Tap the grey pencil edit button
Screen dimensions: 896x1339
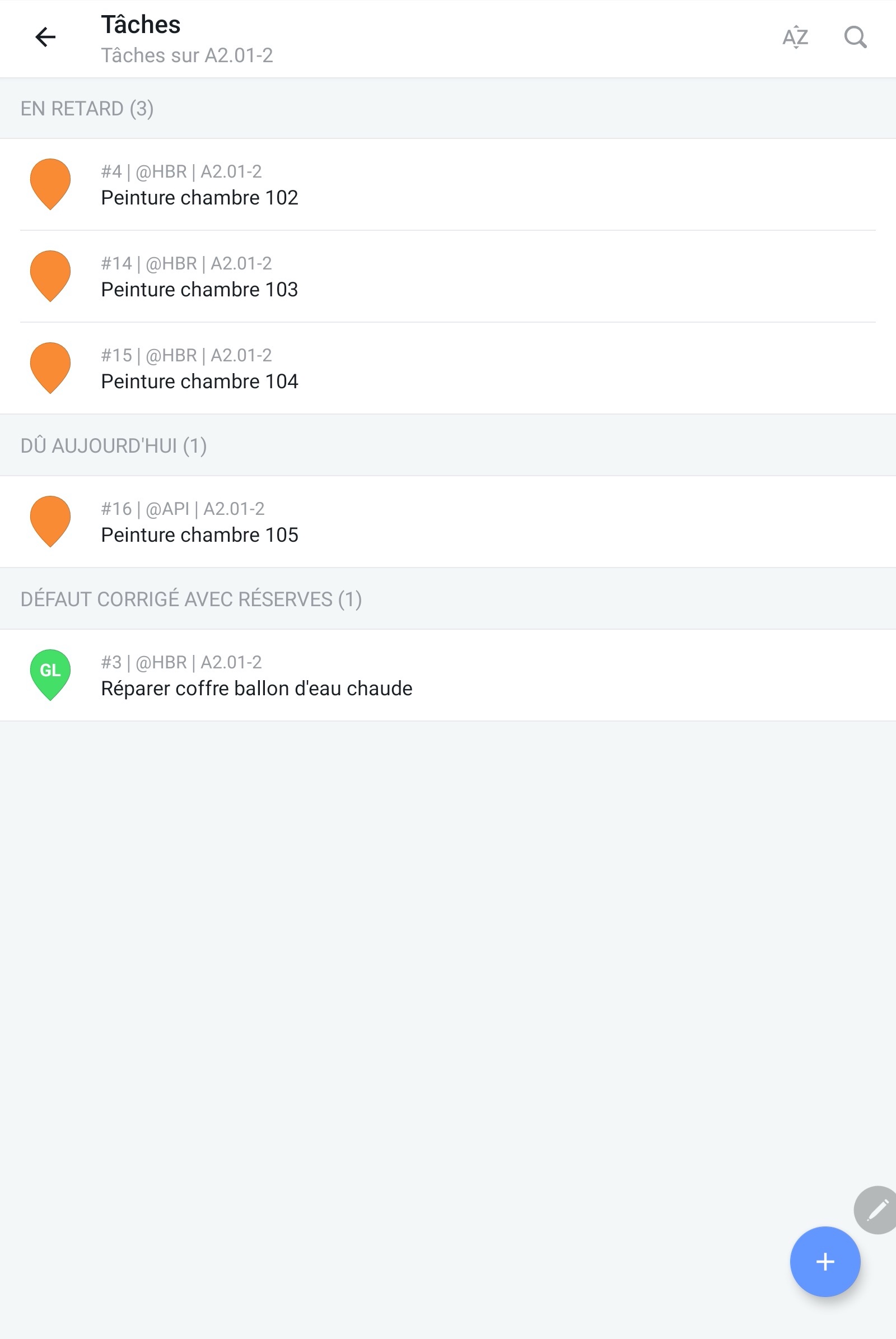[x=876, y=1210]
